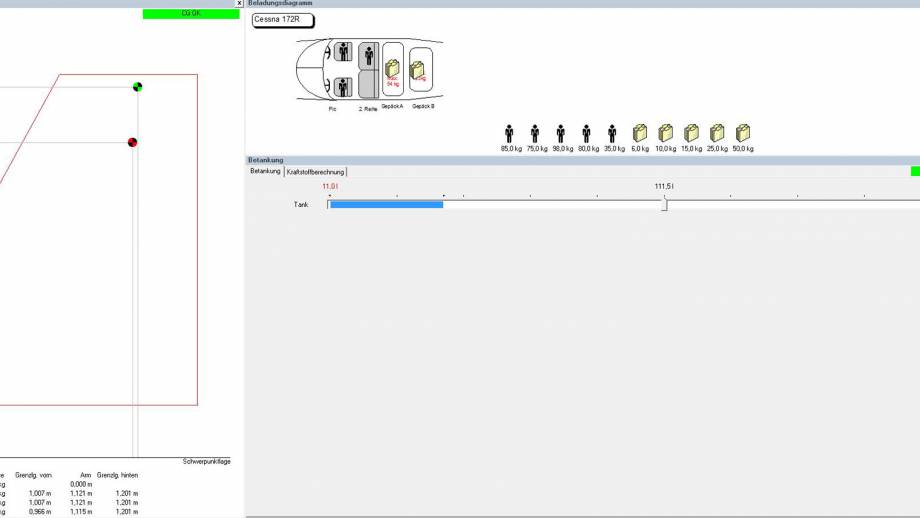Select the baggage in Gepäck A compartment
The image size is (920, 518).
tap(393, 69)
